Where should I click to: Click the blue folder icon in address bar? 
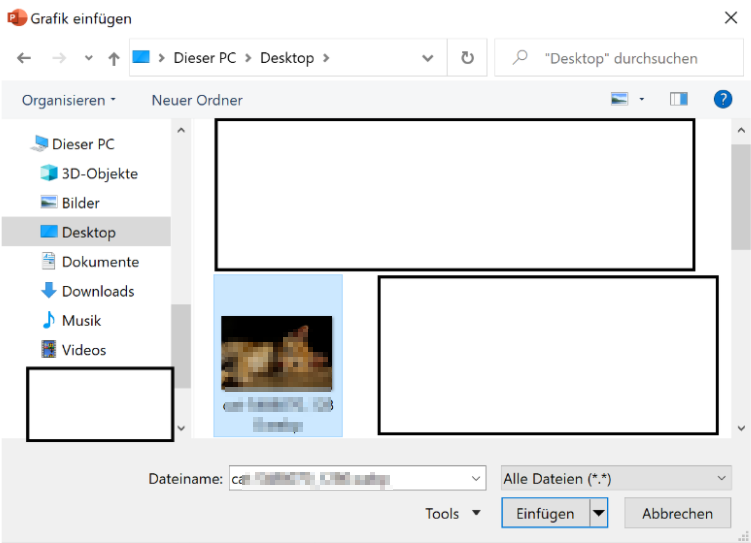pyautogui.click(x=141, y=57)
